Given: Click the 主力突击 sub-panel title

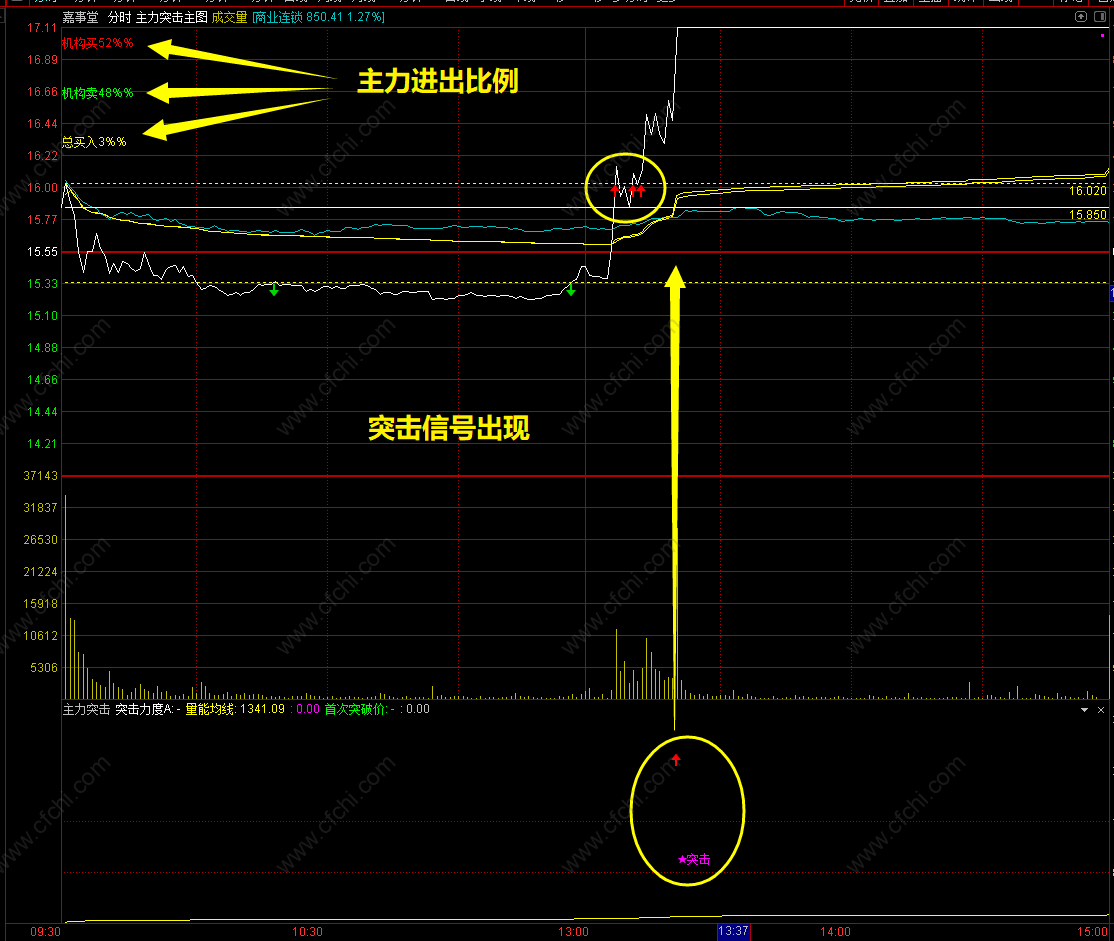Looking at the screenshot, I should (87, 709).
